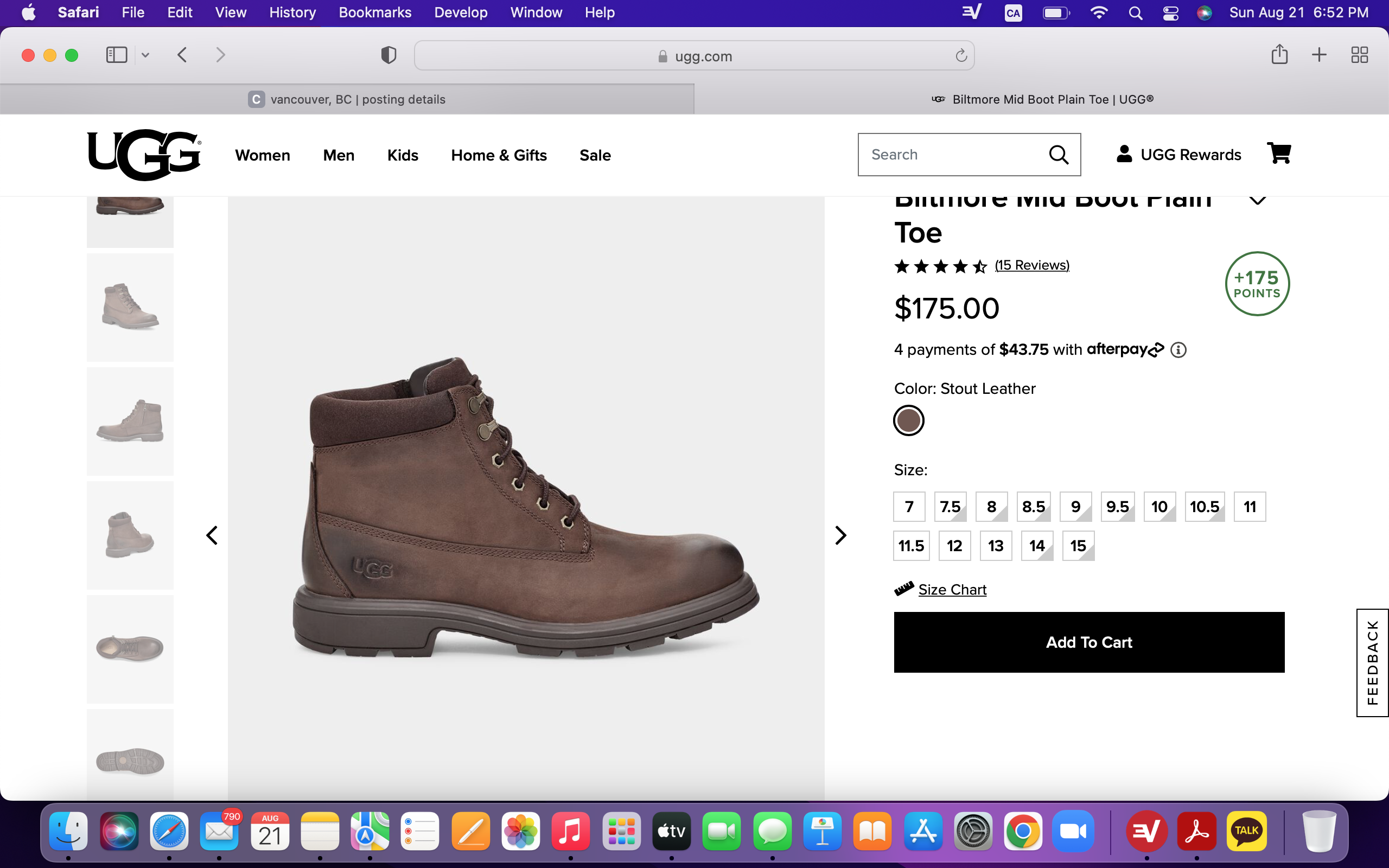Open the Safari File menu

[x=132, y=12]
